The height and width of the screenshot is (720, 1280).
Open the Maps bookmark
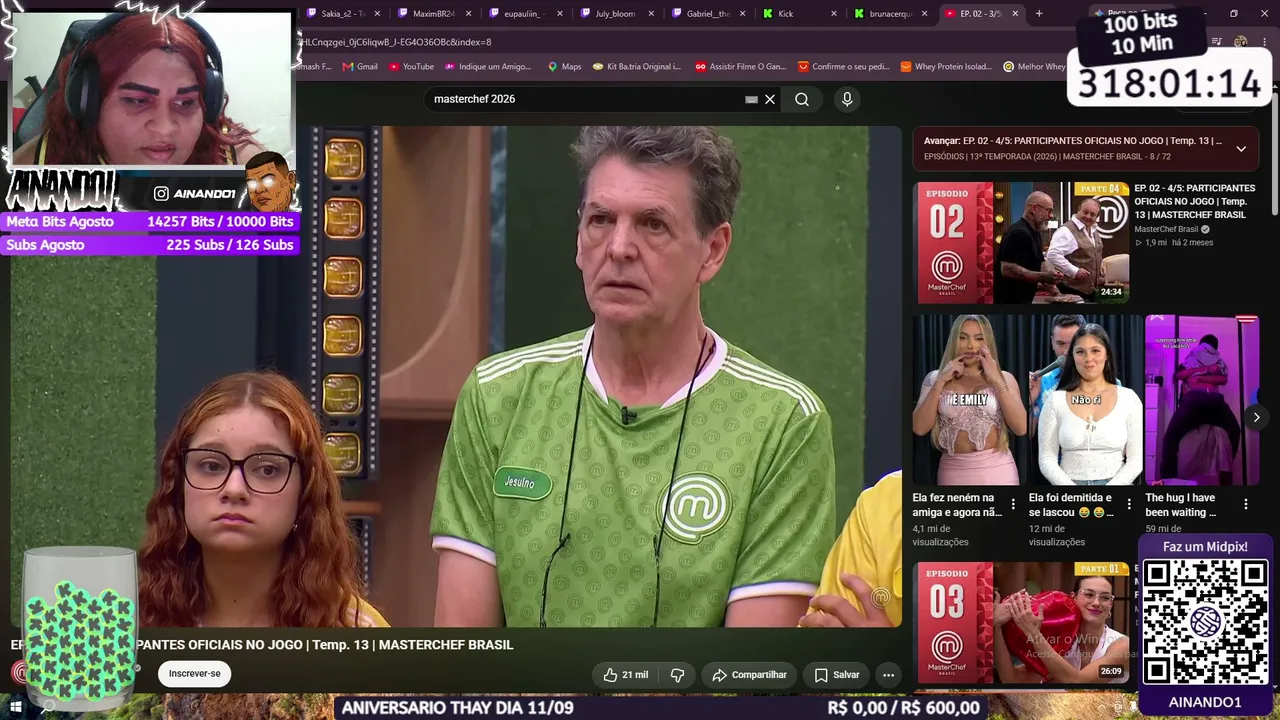click(x=565, y=67)
